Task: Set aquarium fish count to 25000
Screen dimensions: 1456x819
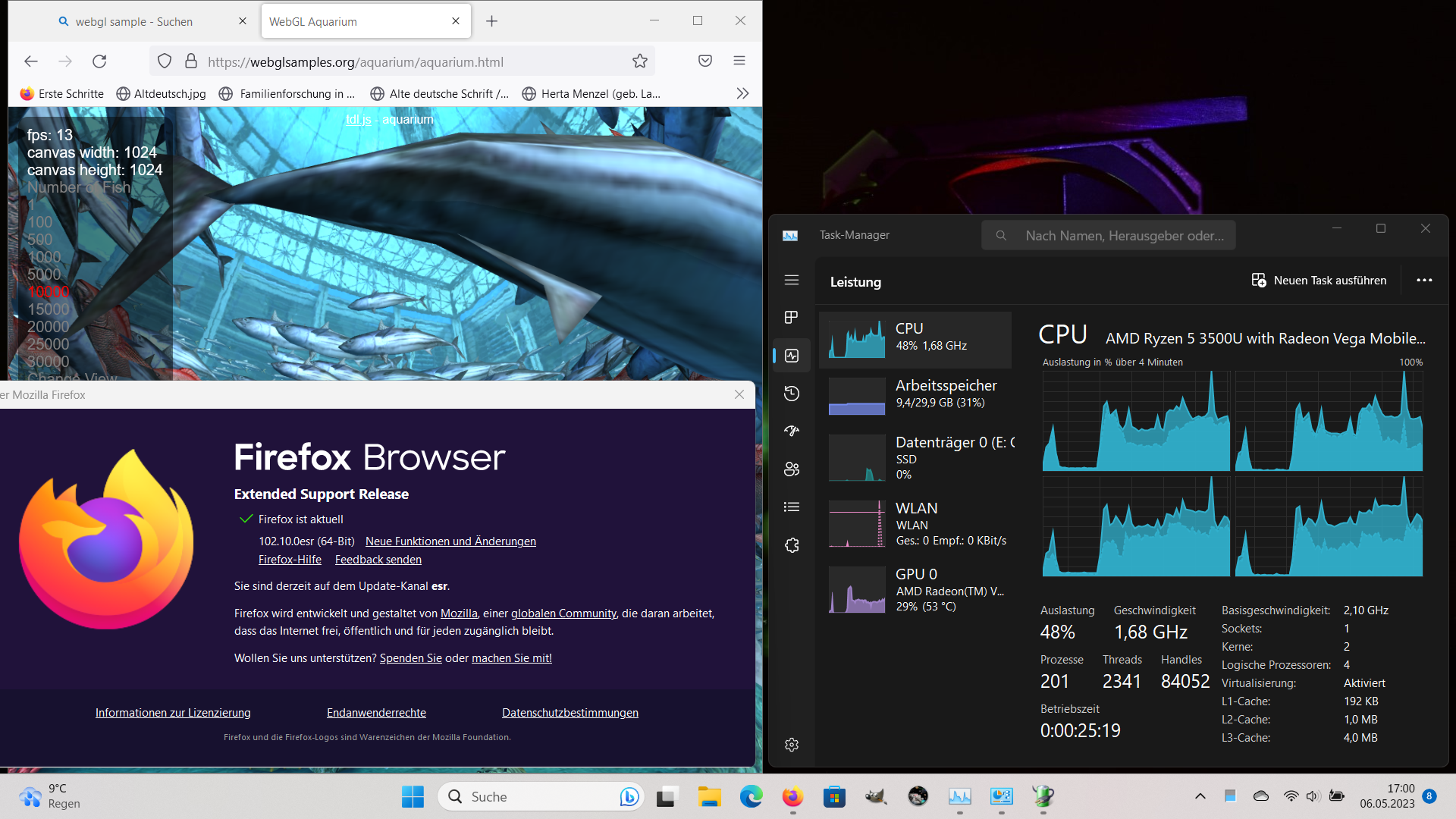Action: (48, 344)
